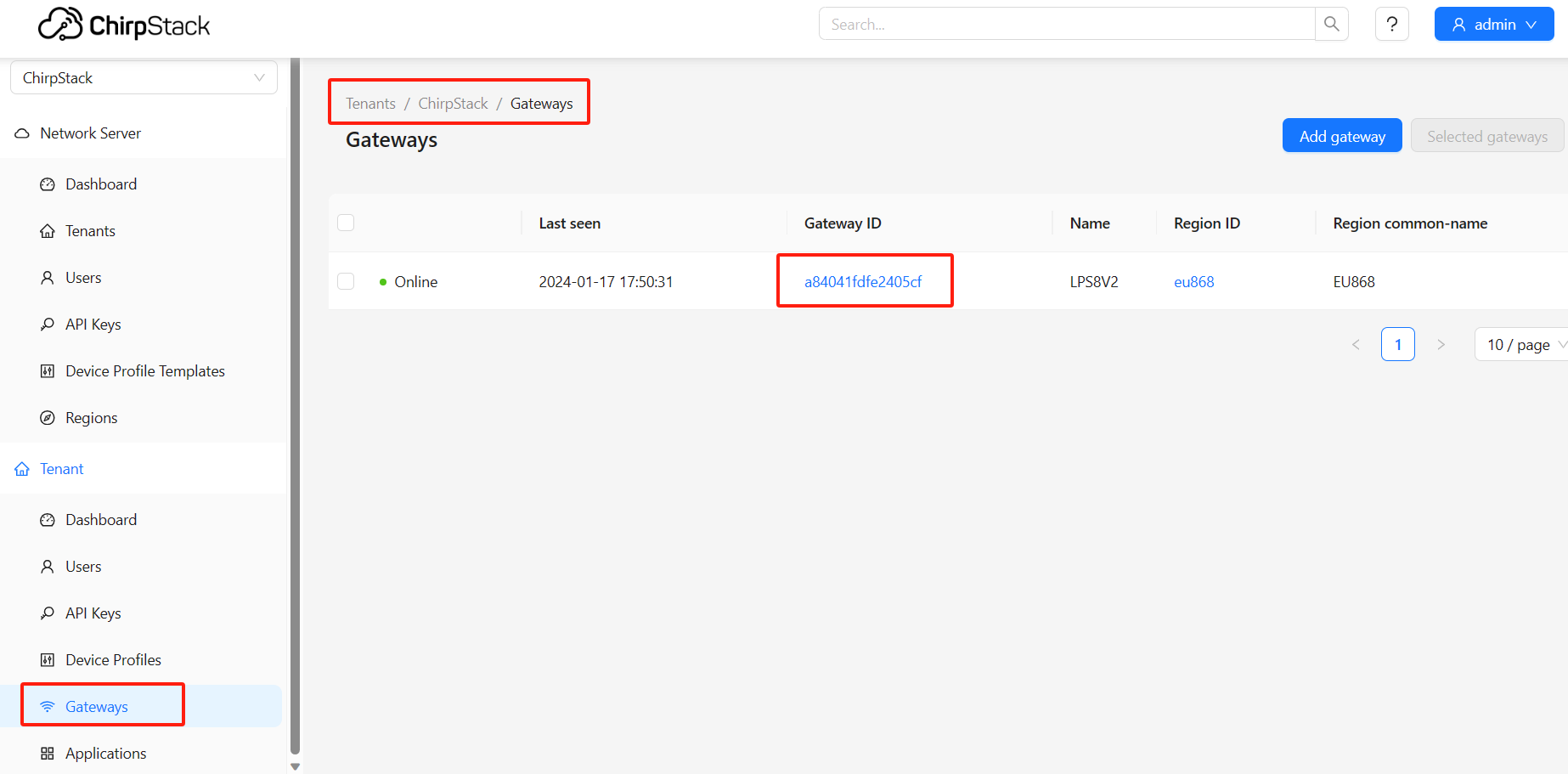Click the Device Profiles icon
The height and width of the screenshot is (774, 1568).
(x=48, y=660)
